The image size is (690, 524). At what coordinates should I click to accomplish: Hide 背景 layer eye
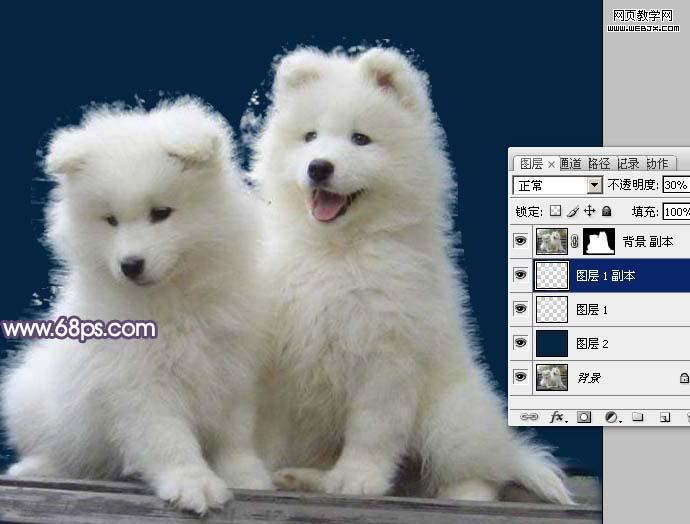[521, 377]
